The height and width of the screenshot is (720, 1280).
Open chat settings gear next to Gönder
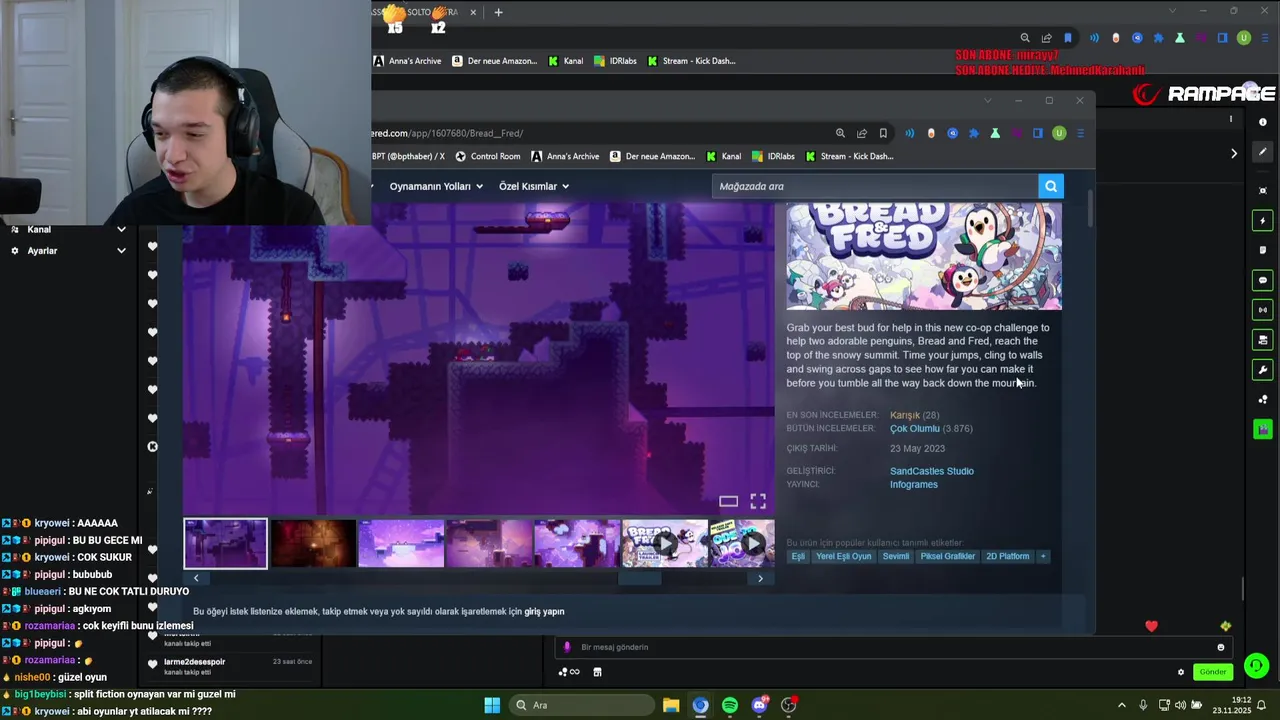(x=1181, y=672)
